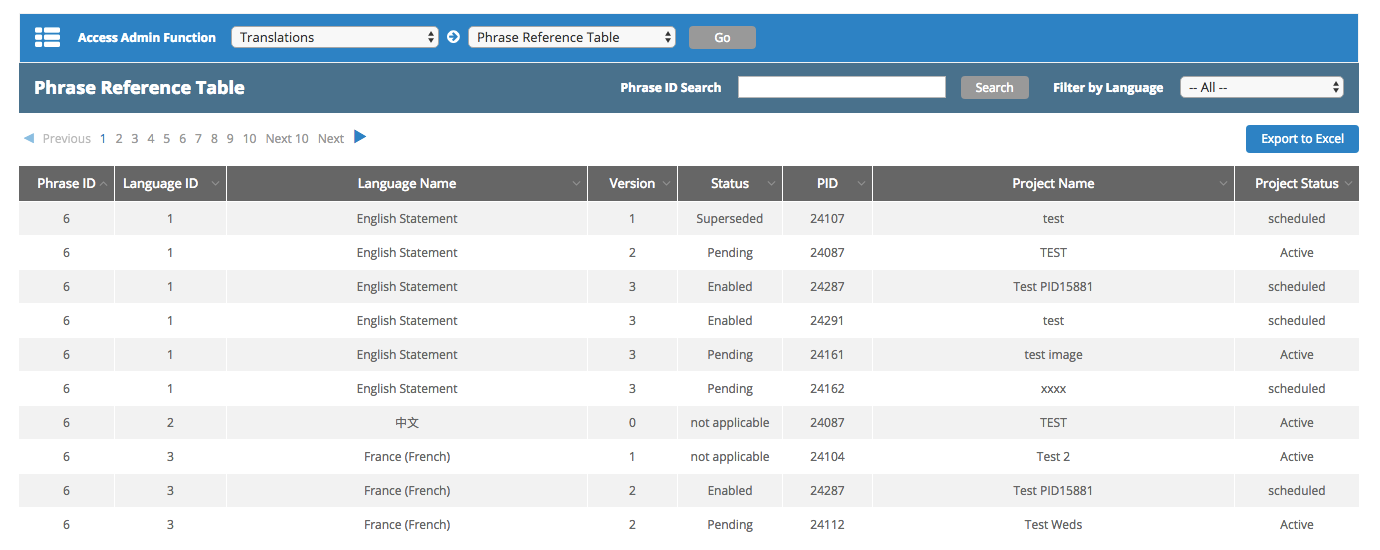Open the Language ID column filter chevron
The height and width of the screenshot is (550, 1380).
click(x=215, y=184)
